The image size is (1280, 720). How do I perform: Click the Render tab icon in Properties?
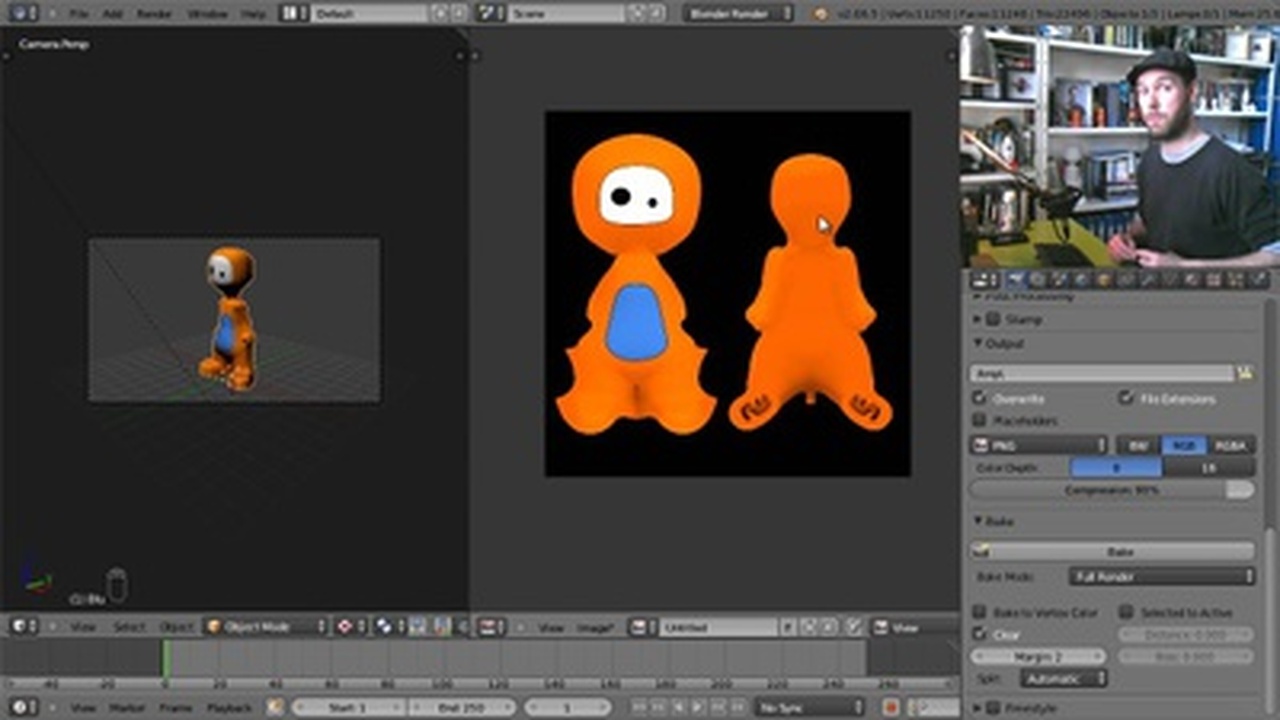pos(1017,280)
